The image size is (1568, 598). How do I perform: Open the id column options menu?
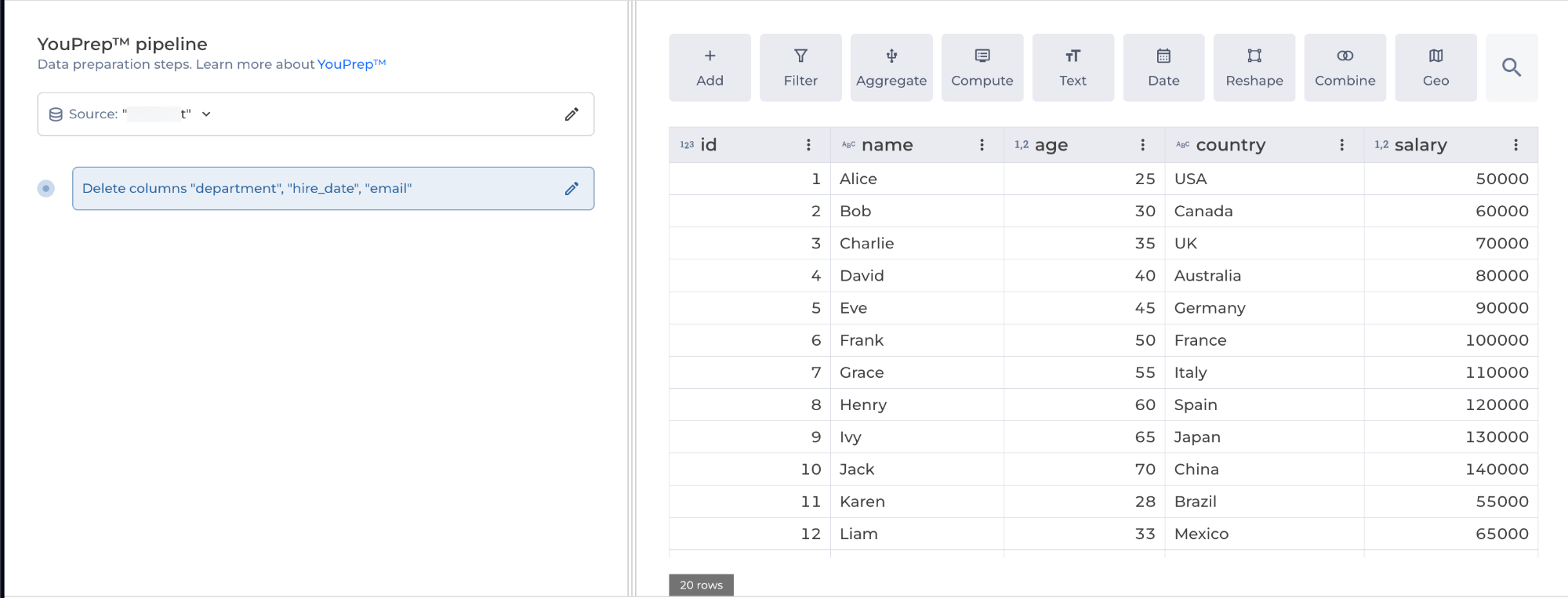point(808,145)
